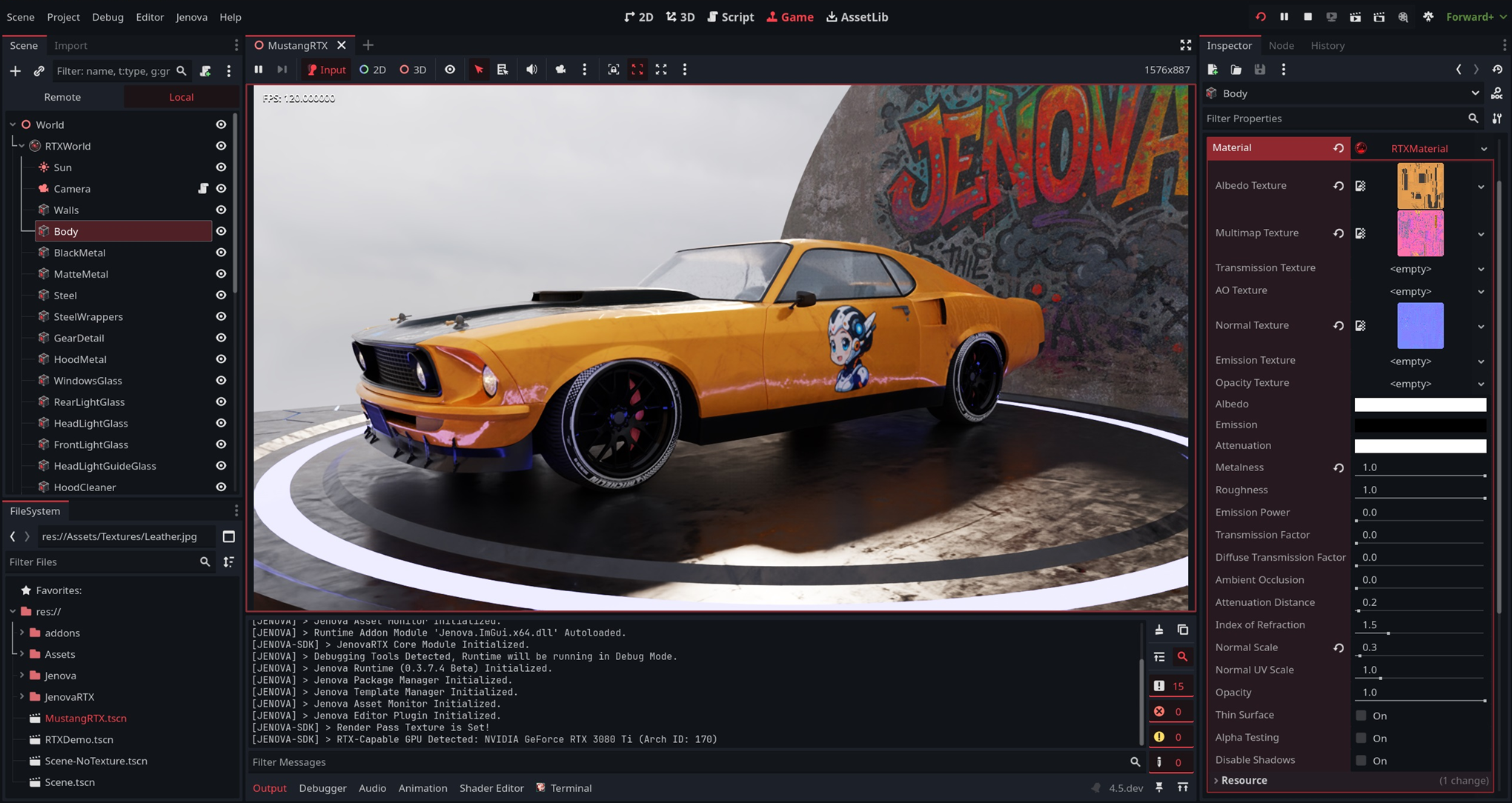Enable the Thin Surface checkbox
1512x803 pixels.
1362,716
